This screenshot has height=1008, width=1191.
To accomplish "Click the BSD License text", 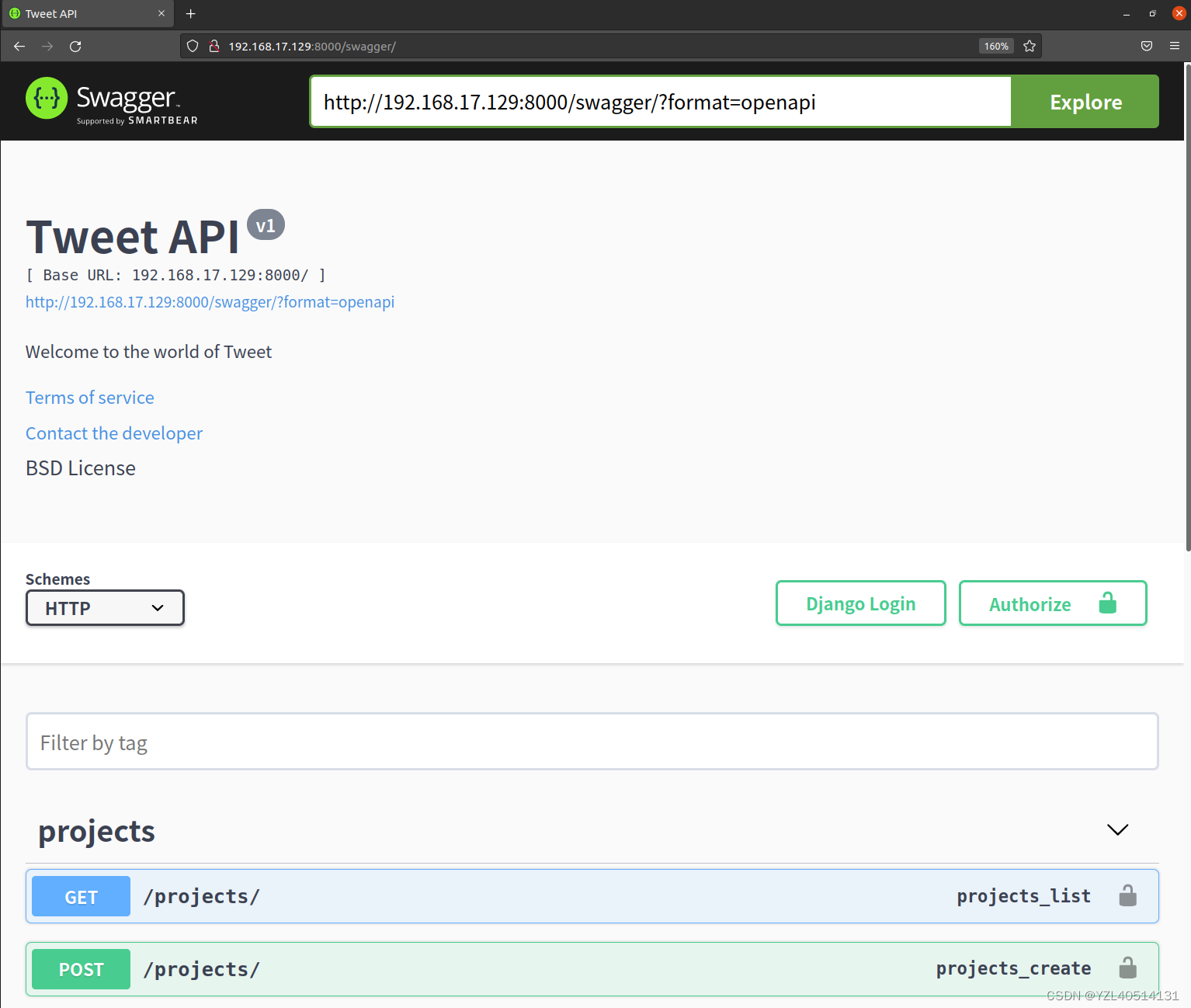I will [x=81, y=468].
